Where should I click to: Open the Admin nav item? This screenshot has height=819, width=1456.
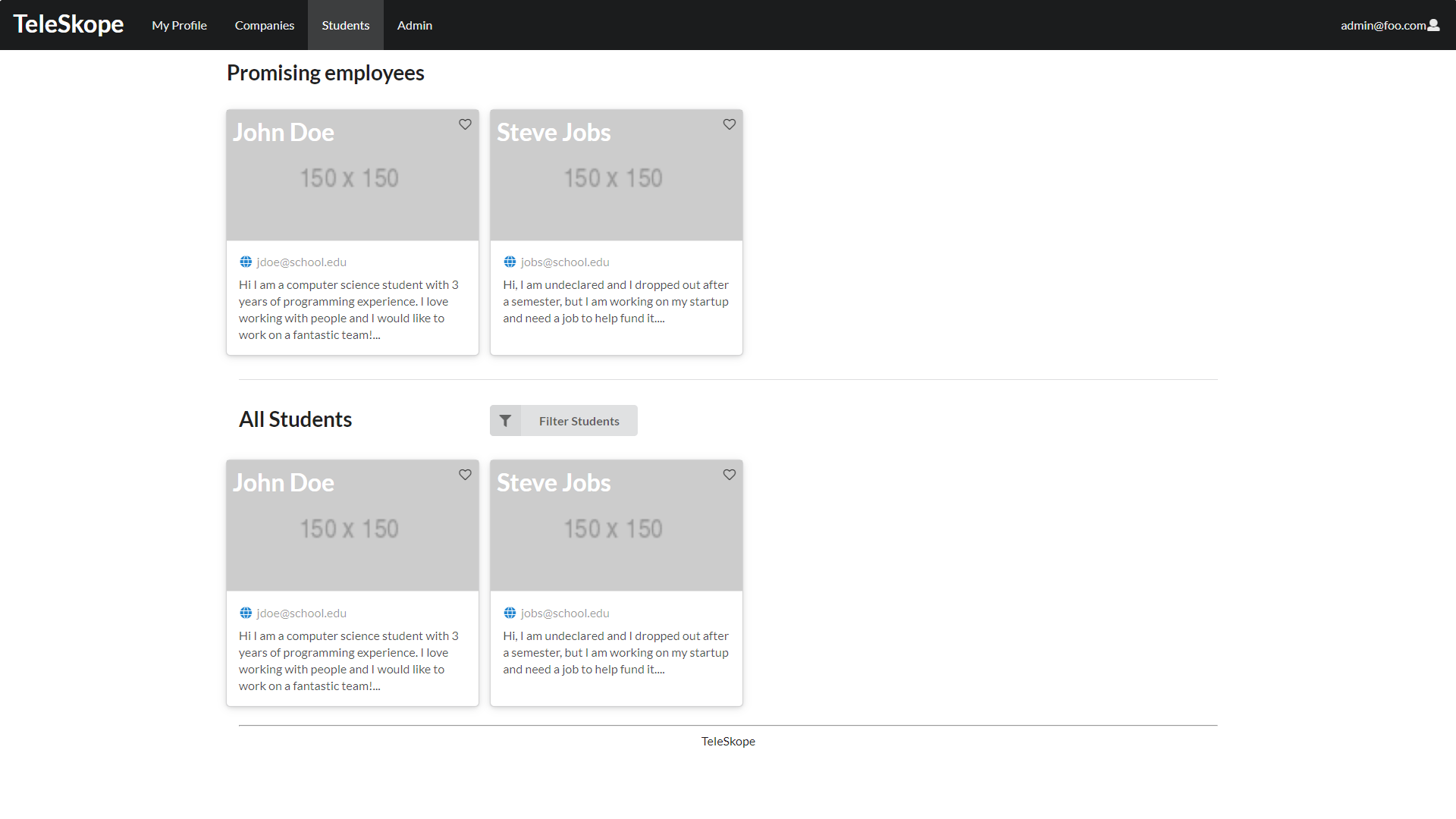pyautogui.click(x=415, y=25)
